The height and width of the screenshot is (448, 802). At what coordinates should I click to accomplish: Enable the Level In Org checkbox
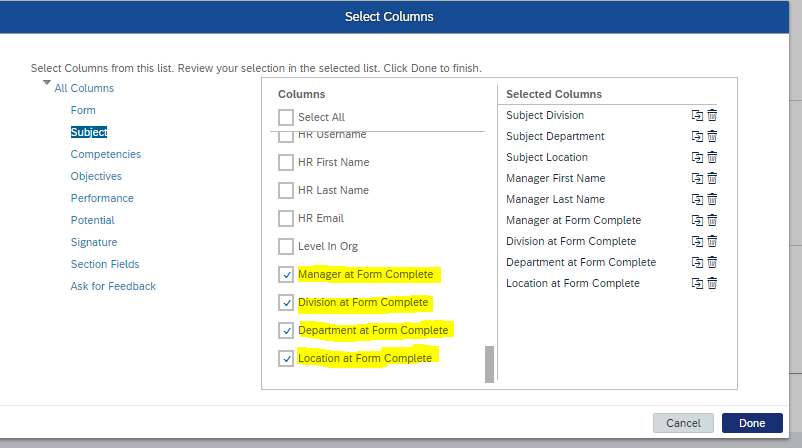coord(286,246)
